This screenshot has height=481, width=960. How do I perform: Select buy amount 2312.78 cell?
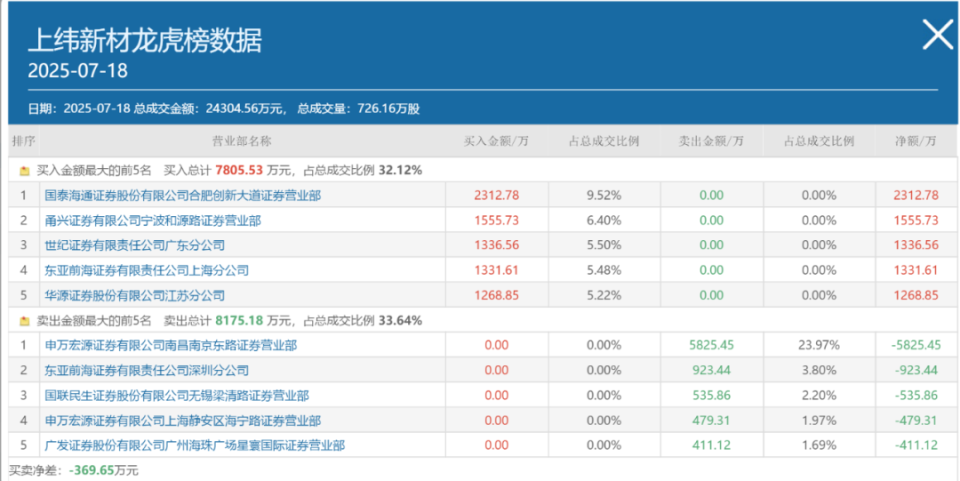coord(497,196)
